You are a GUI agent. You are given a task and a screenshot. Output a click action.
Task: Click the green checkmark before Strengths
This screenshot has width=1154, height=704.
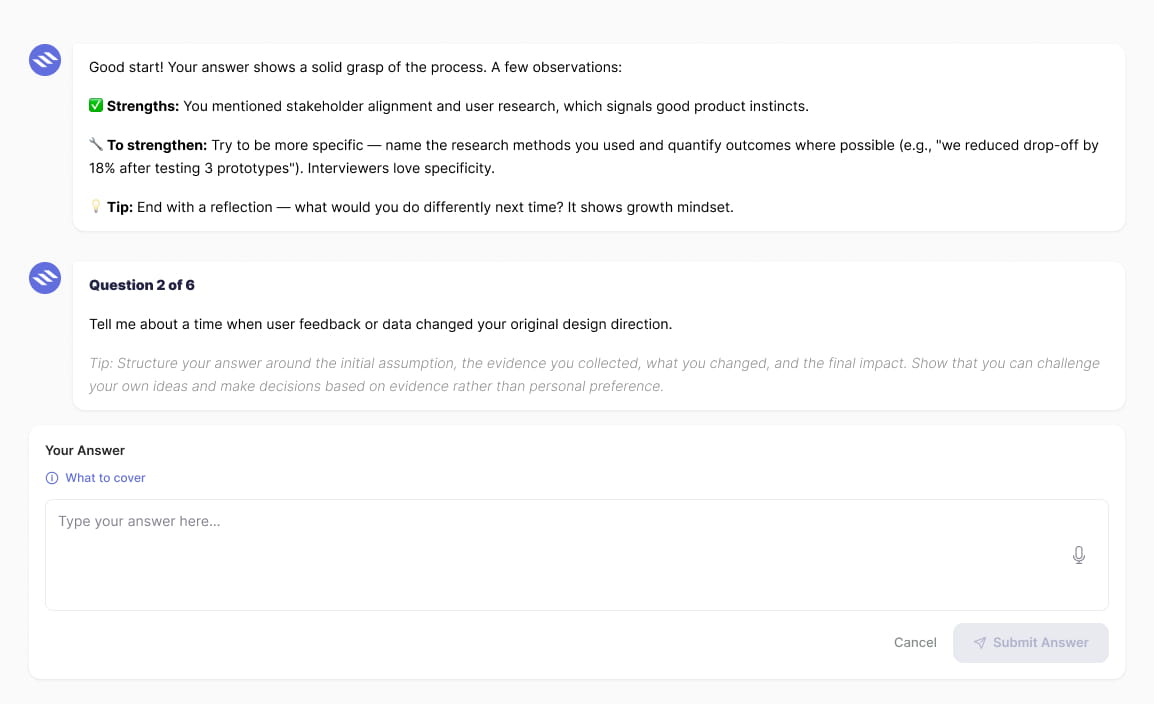tap(96, 105)
